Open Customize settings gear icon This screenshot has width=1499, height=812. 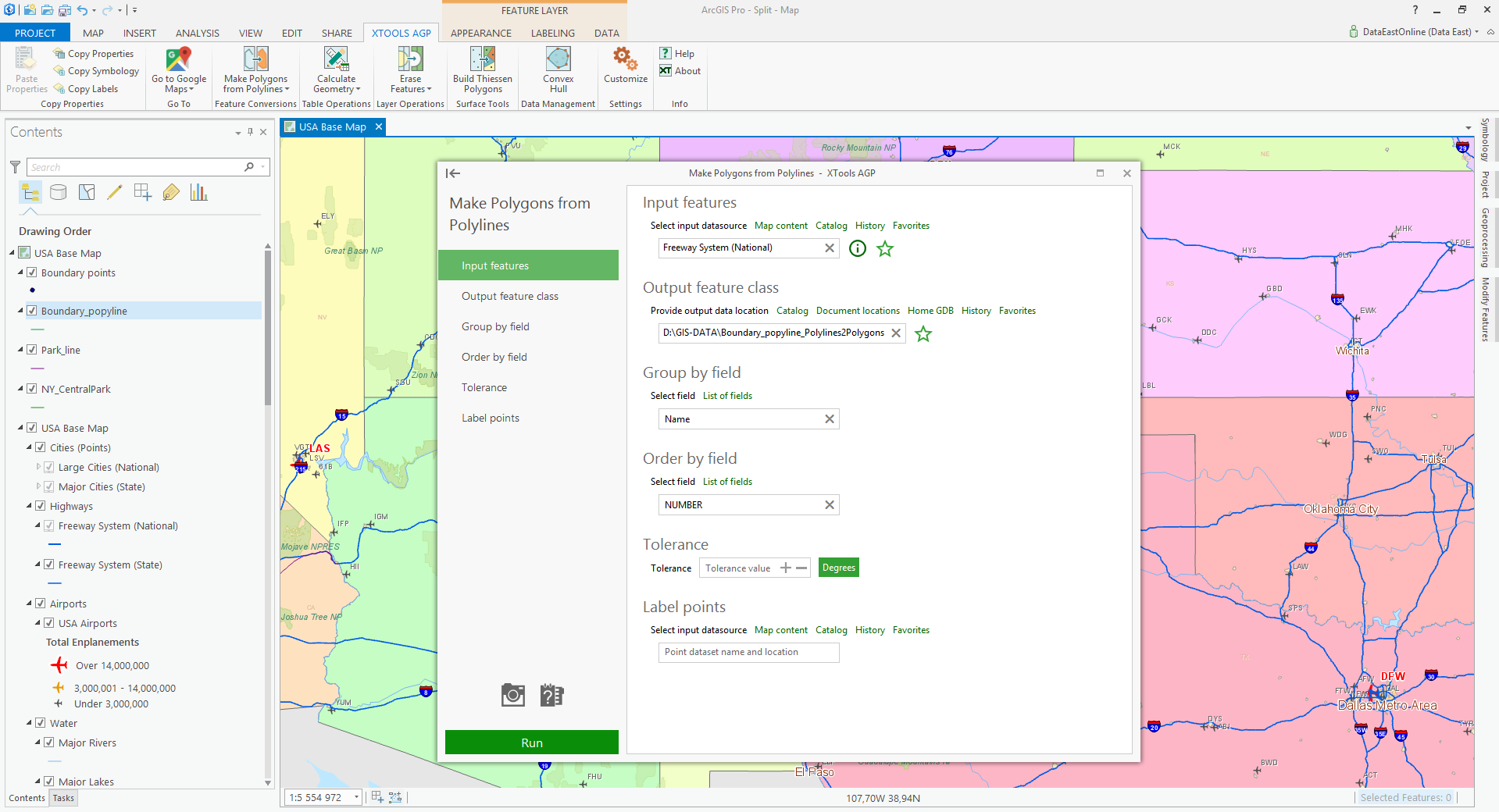coord(625,59)
